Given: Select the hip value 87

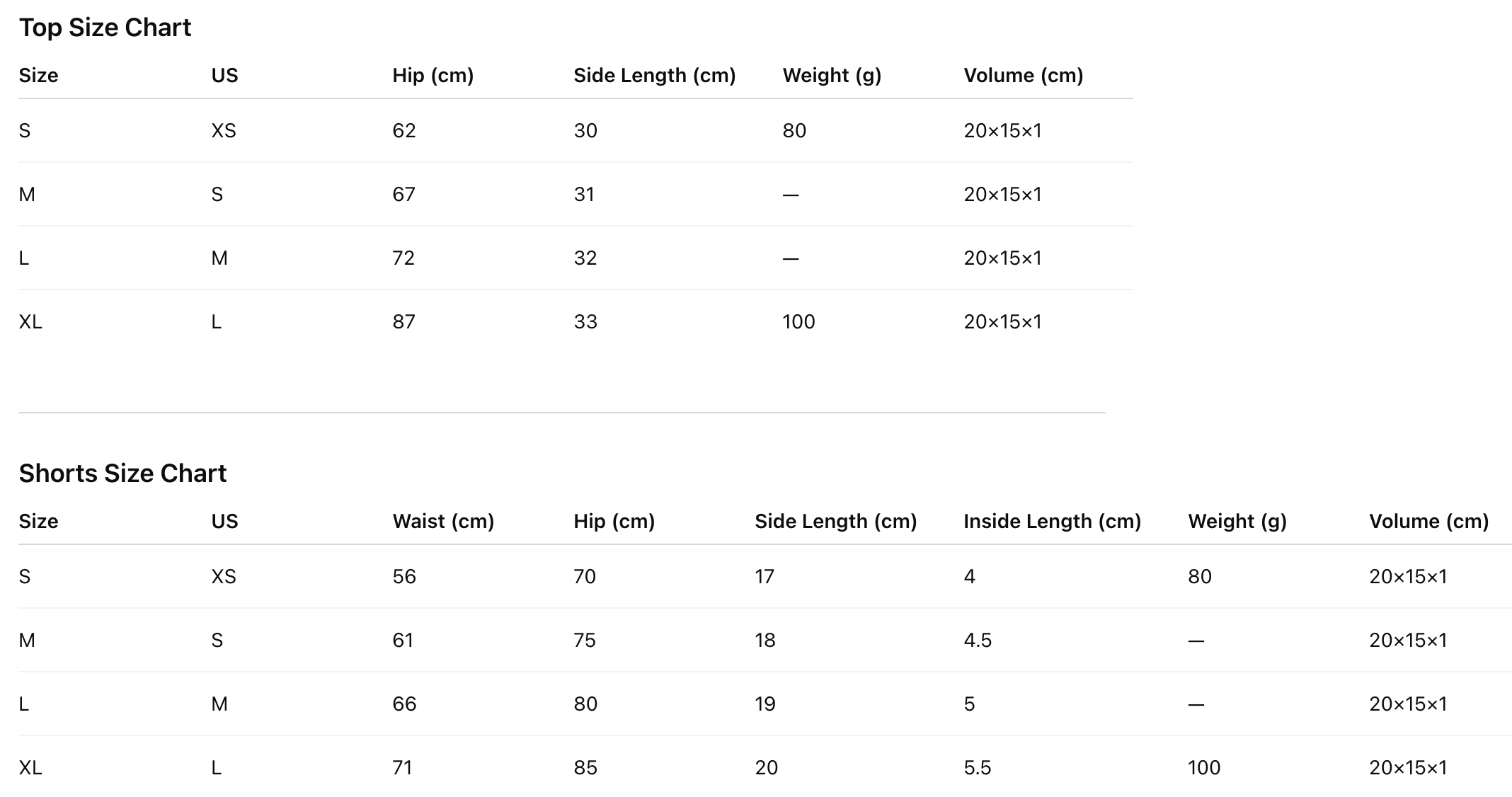Looking at the screenshot, I should pyautogui.click(x=404, y=322).
